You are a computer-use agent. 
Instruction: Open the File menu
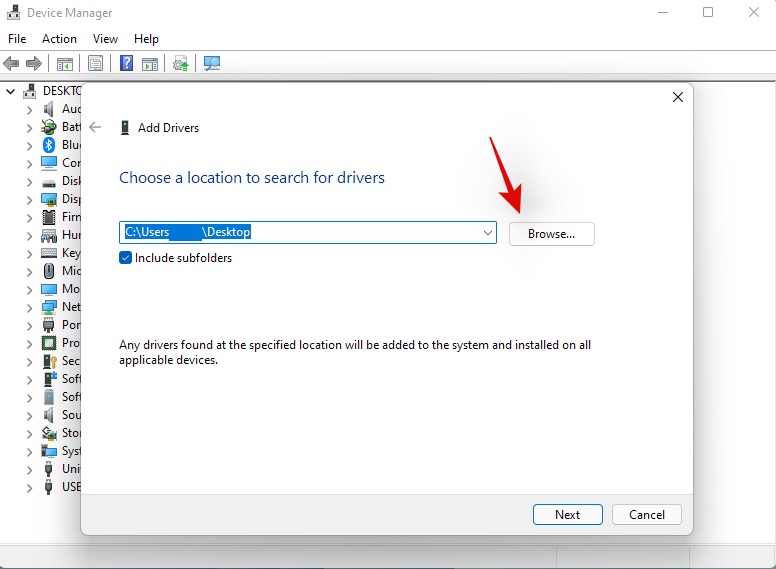click(x=17, y=39)
